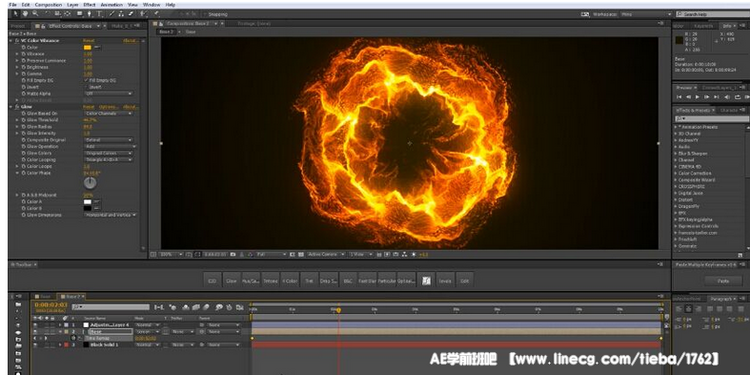Open Color Looping dropdown
750x375 pixels.
click(x=108, y=160)
